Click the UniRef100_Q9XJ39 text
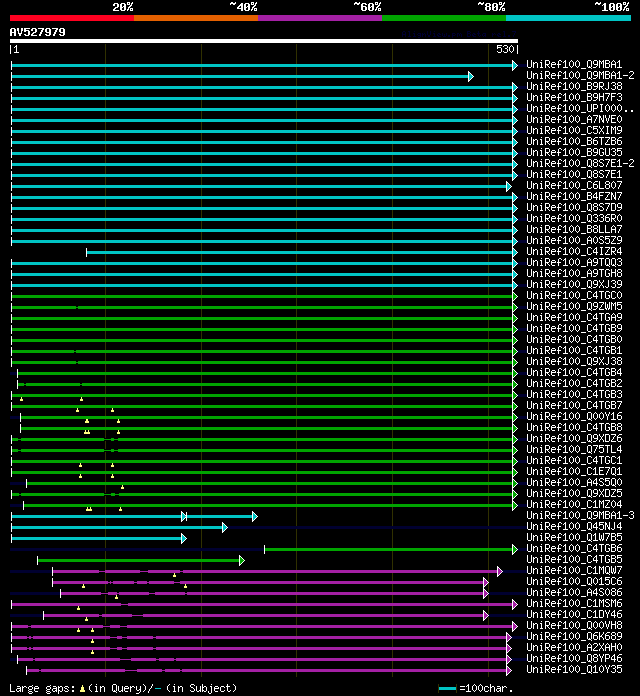The height and width of the screenshot is (696, 640). (574, 285)
